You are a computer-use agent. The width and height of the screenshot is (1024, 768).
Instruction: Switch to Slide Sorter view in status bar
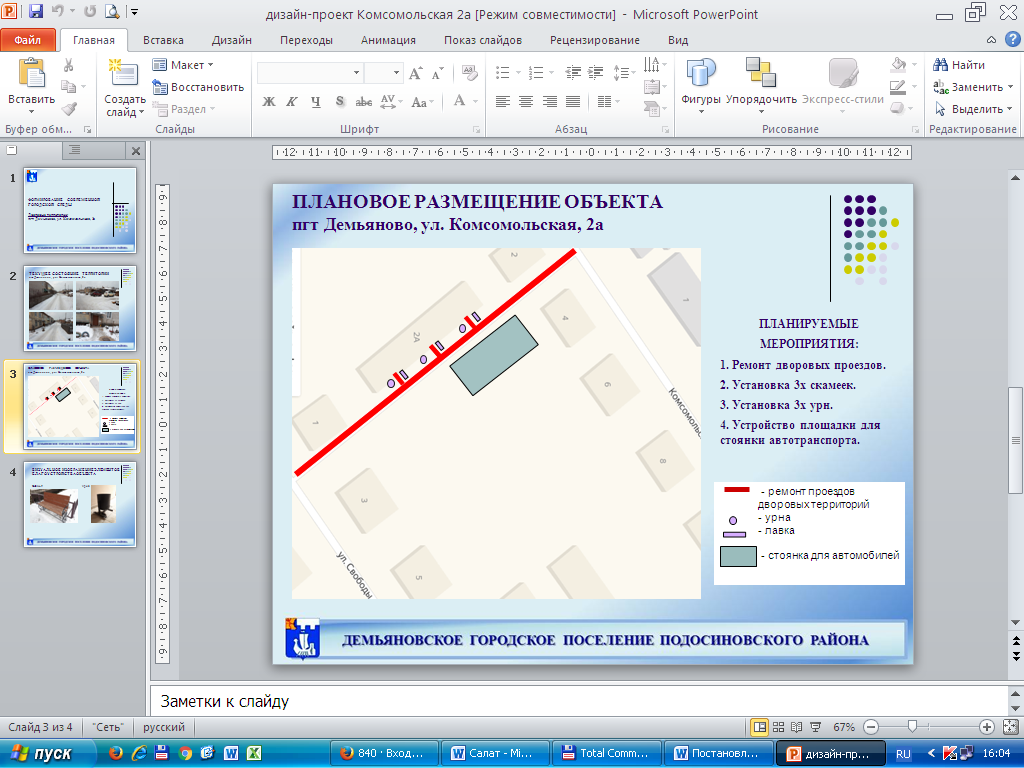coord(778,727)
